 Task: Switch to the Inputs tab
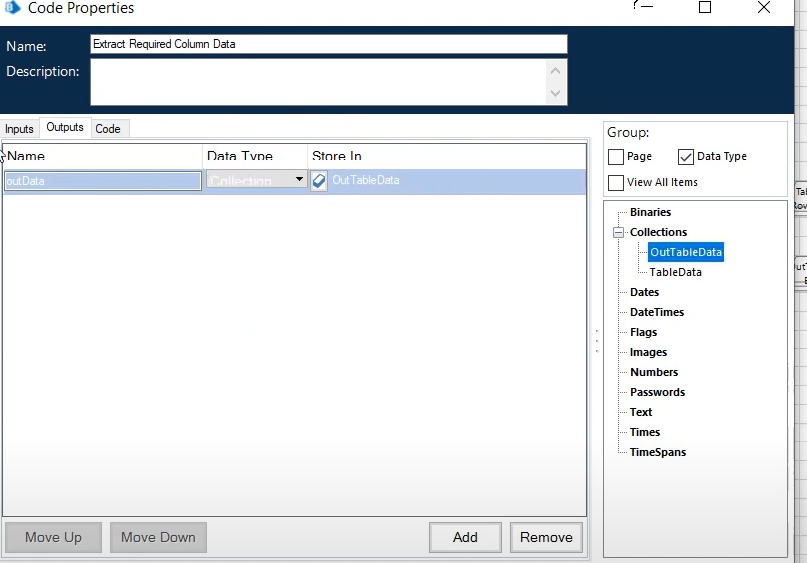pos(19,129)
